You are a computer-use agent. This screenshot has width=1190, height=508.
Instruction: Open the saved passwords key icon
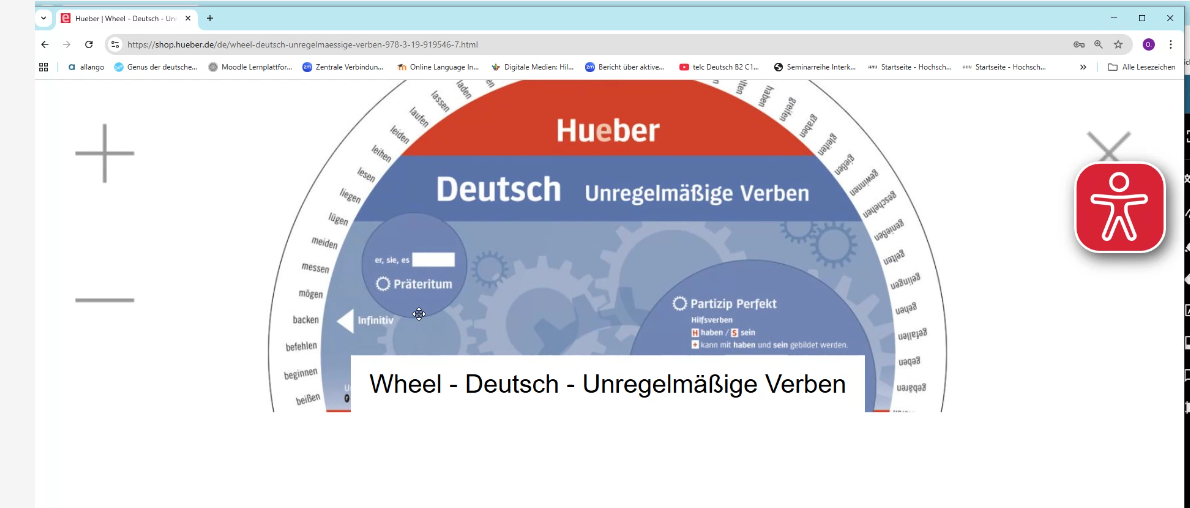[x=1078, y=45]
